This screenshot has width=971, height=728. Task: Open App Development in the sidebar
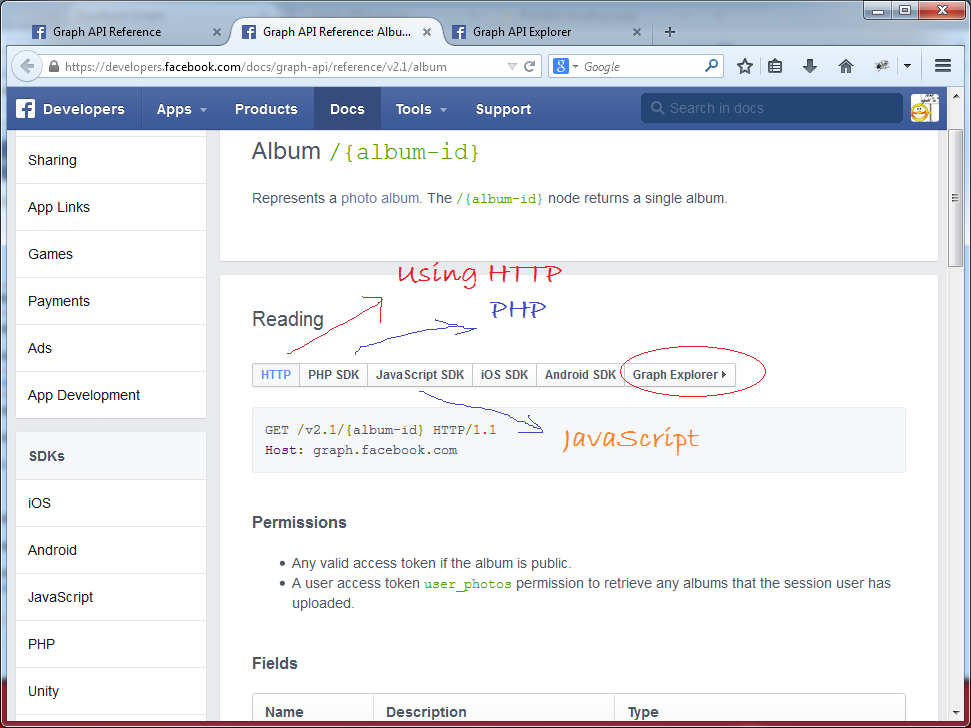pos(111,396)
